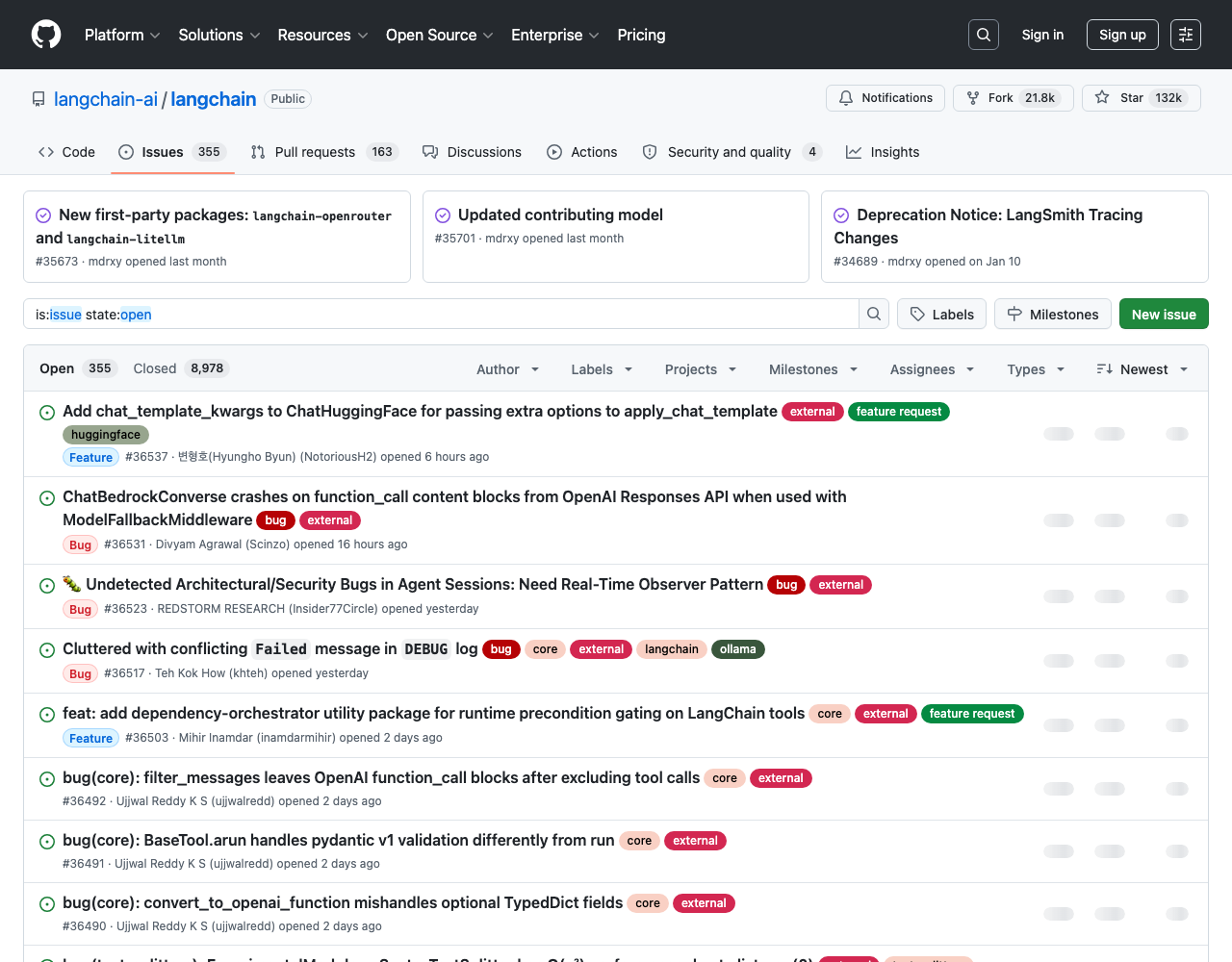Click the New issue button
This screenshot has width=1232, height=962.
pyautogui.click(x=1164, y=314)
